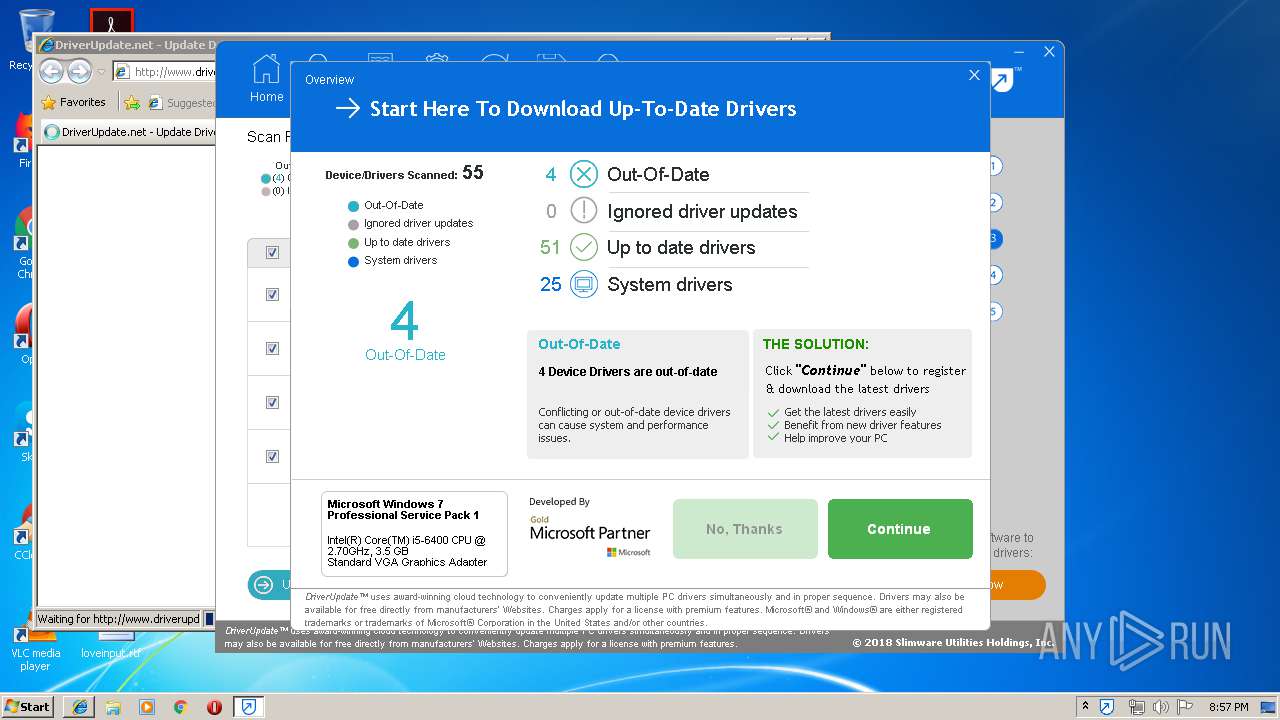This screenshot has height=720, width=1280.
Task: Click the Out-Of-Date X circle icon
Action: point(584,174)
